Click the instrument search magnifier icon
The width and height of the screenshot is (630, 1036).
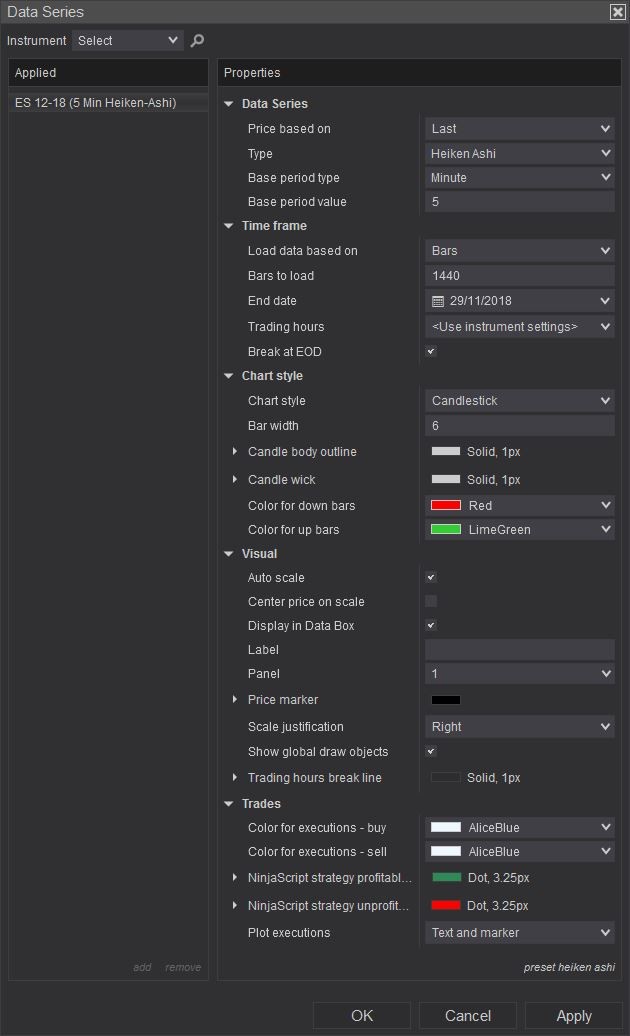pos(197,41)
